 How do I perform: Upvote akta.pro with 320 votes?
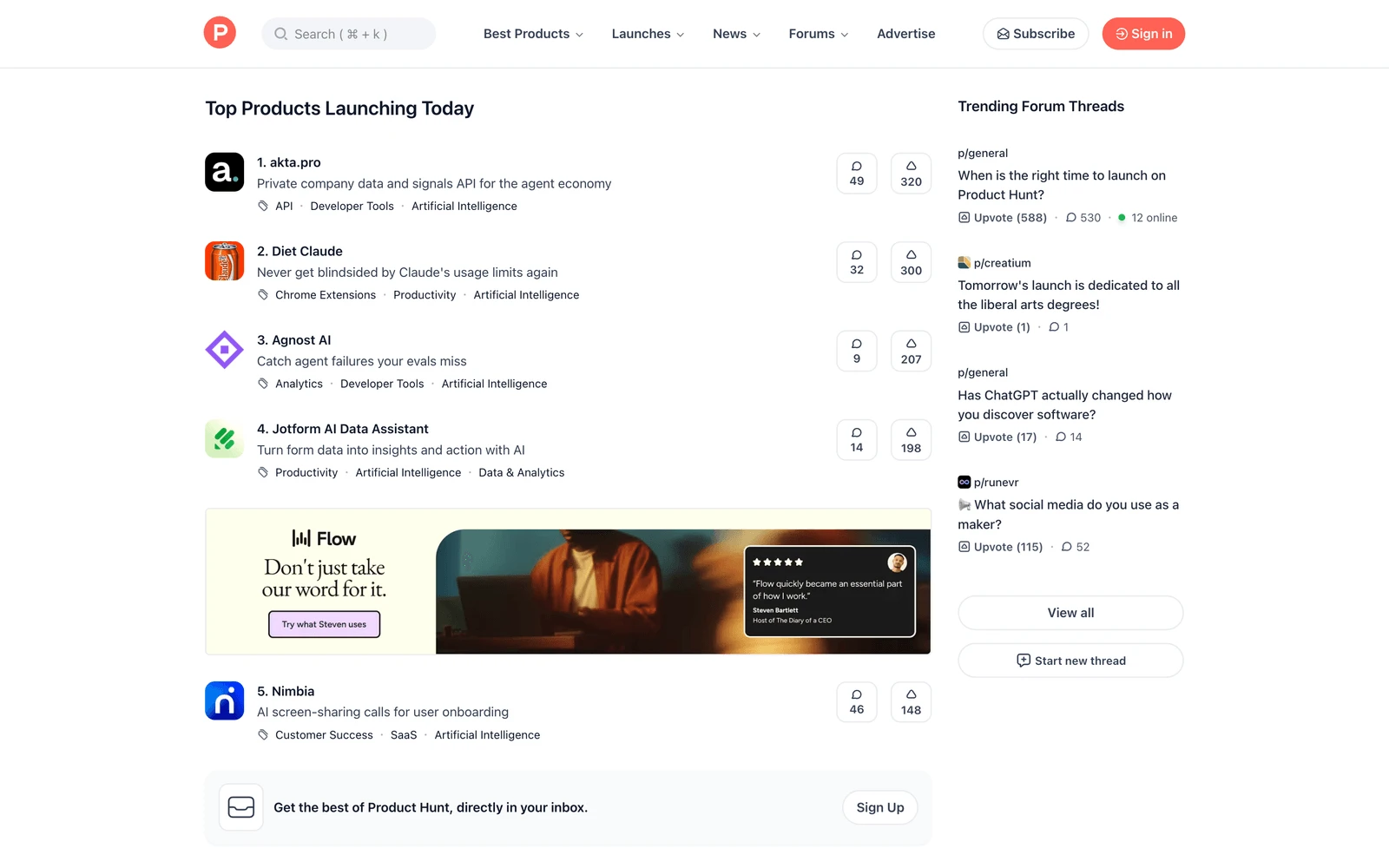(911, 174)
